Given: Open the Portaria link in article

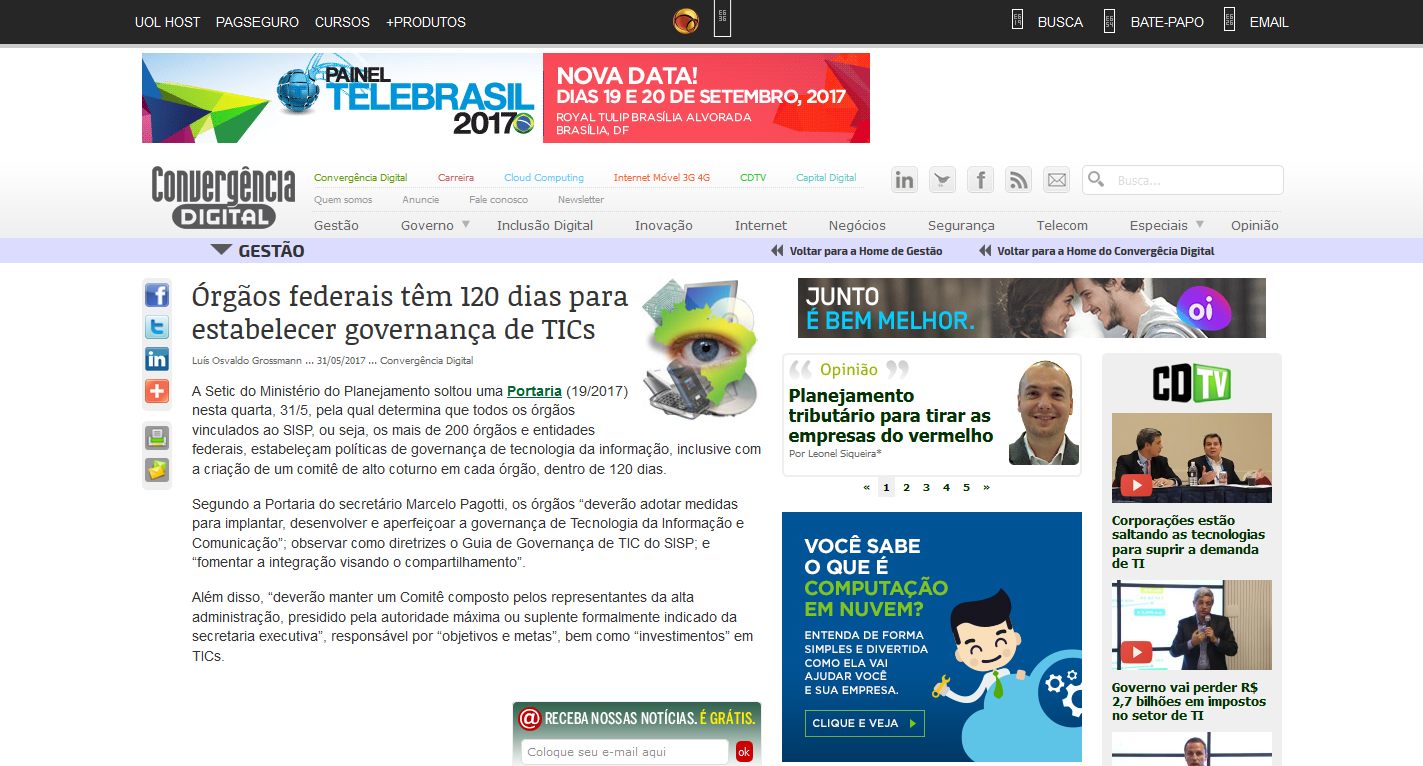Looking at the screenshot, I should click(x=534, y=391).
